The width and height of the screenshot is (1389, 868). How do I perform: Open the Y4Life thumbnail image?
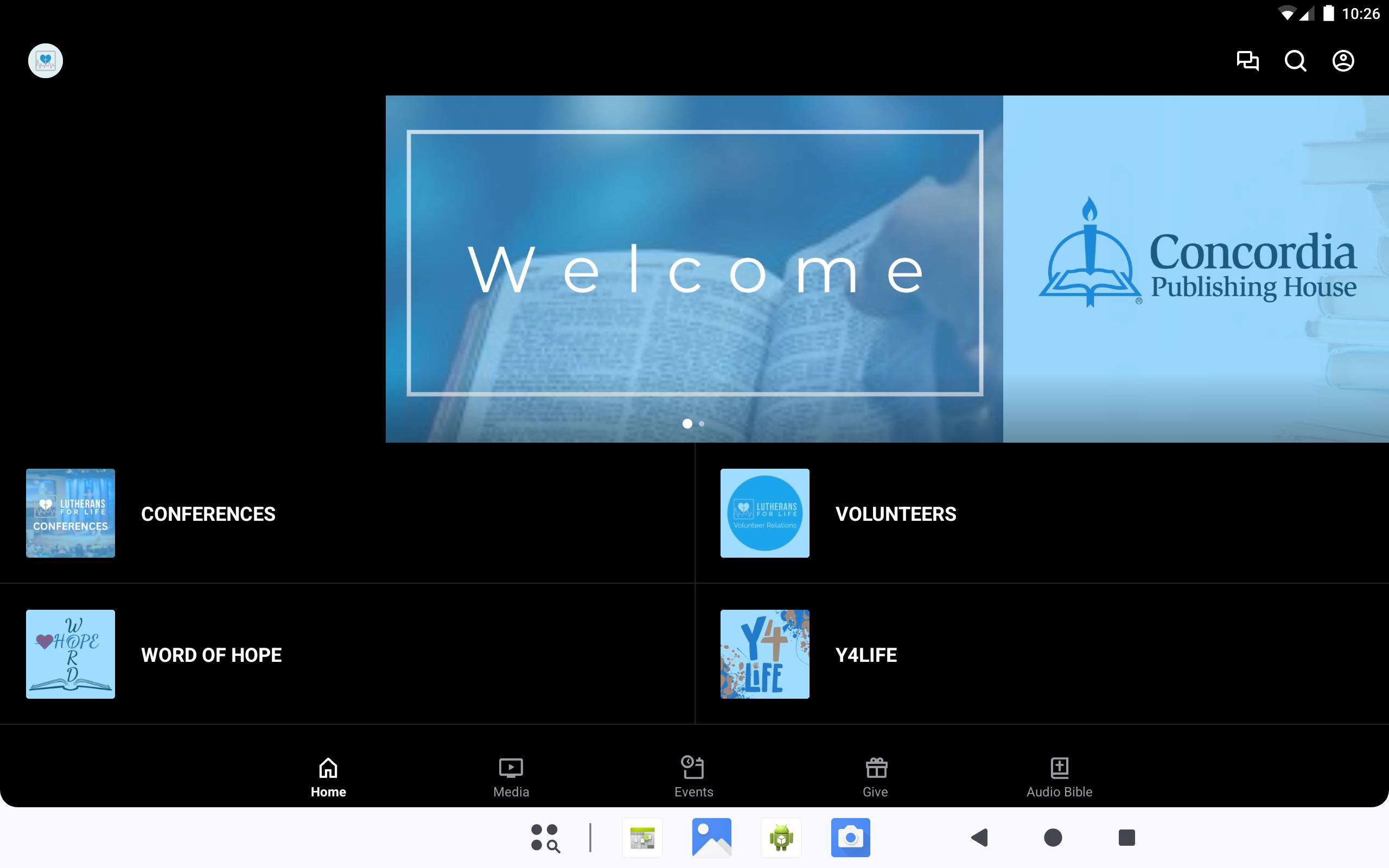(x=764, y=654)
